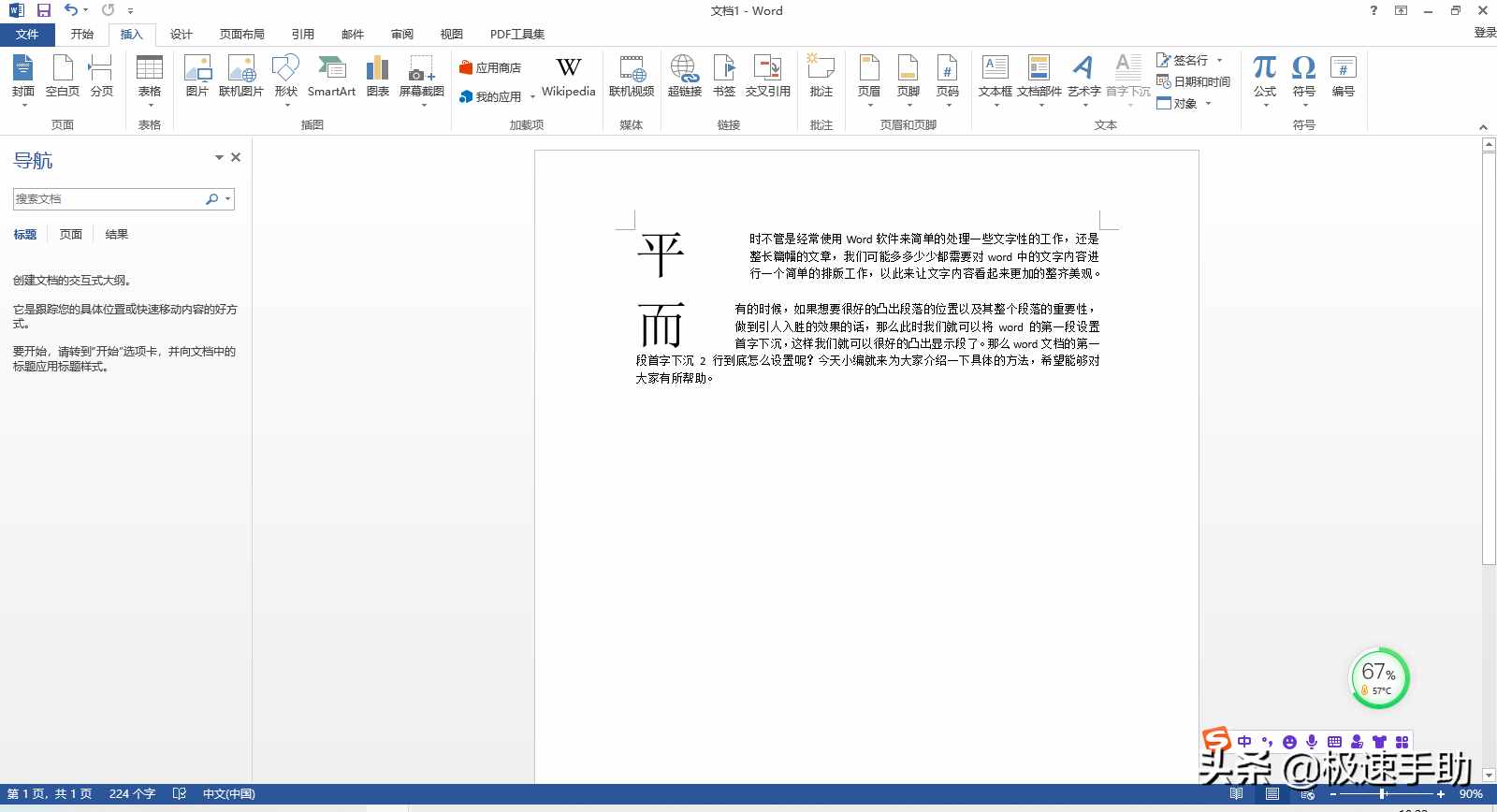Click the language indicator 中文(中国)

(229, 794)
